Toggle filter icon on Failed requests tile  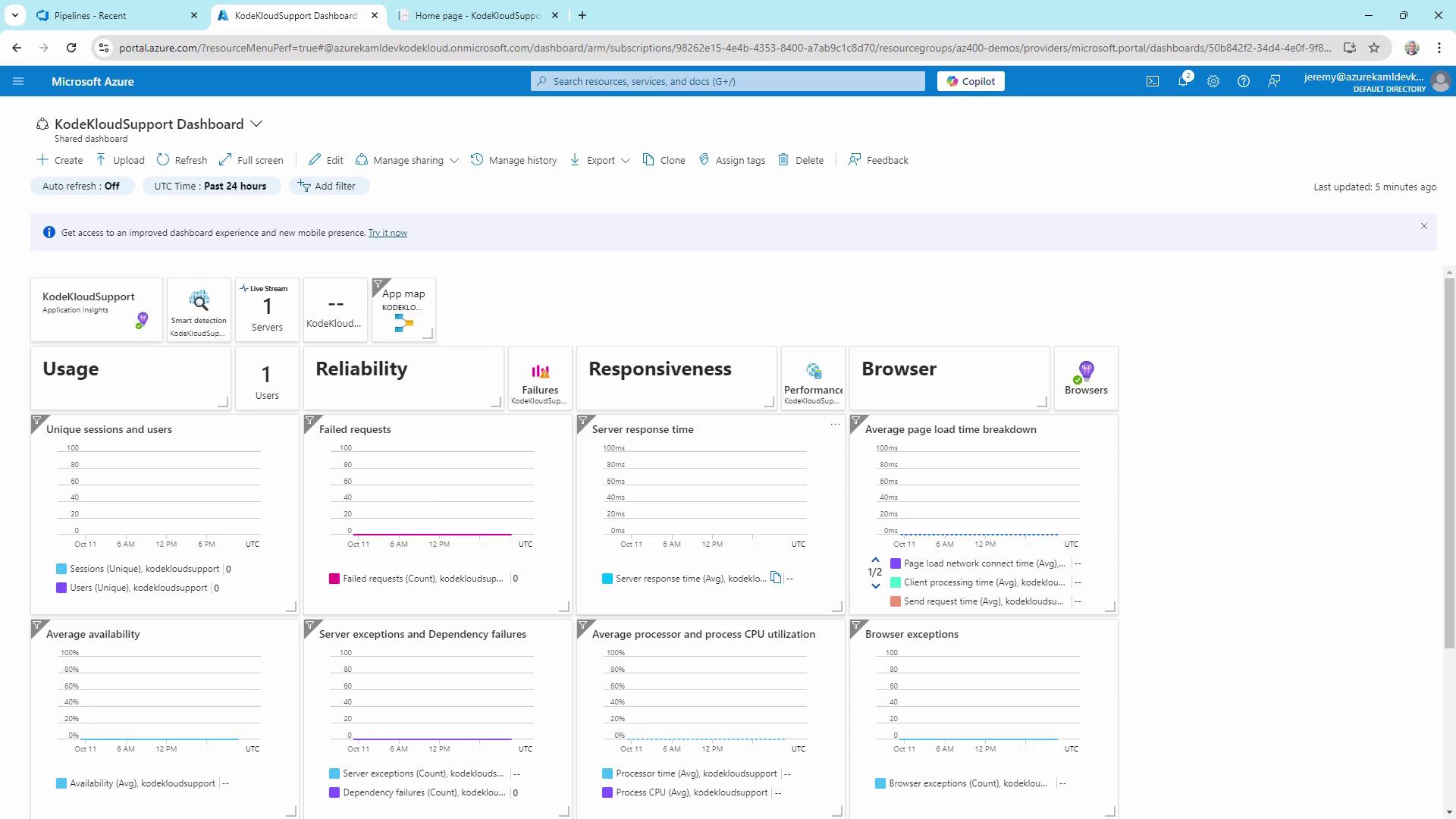pyautogui.click(x=310, y=421)
